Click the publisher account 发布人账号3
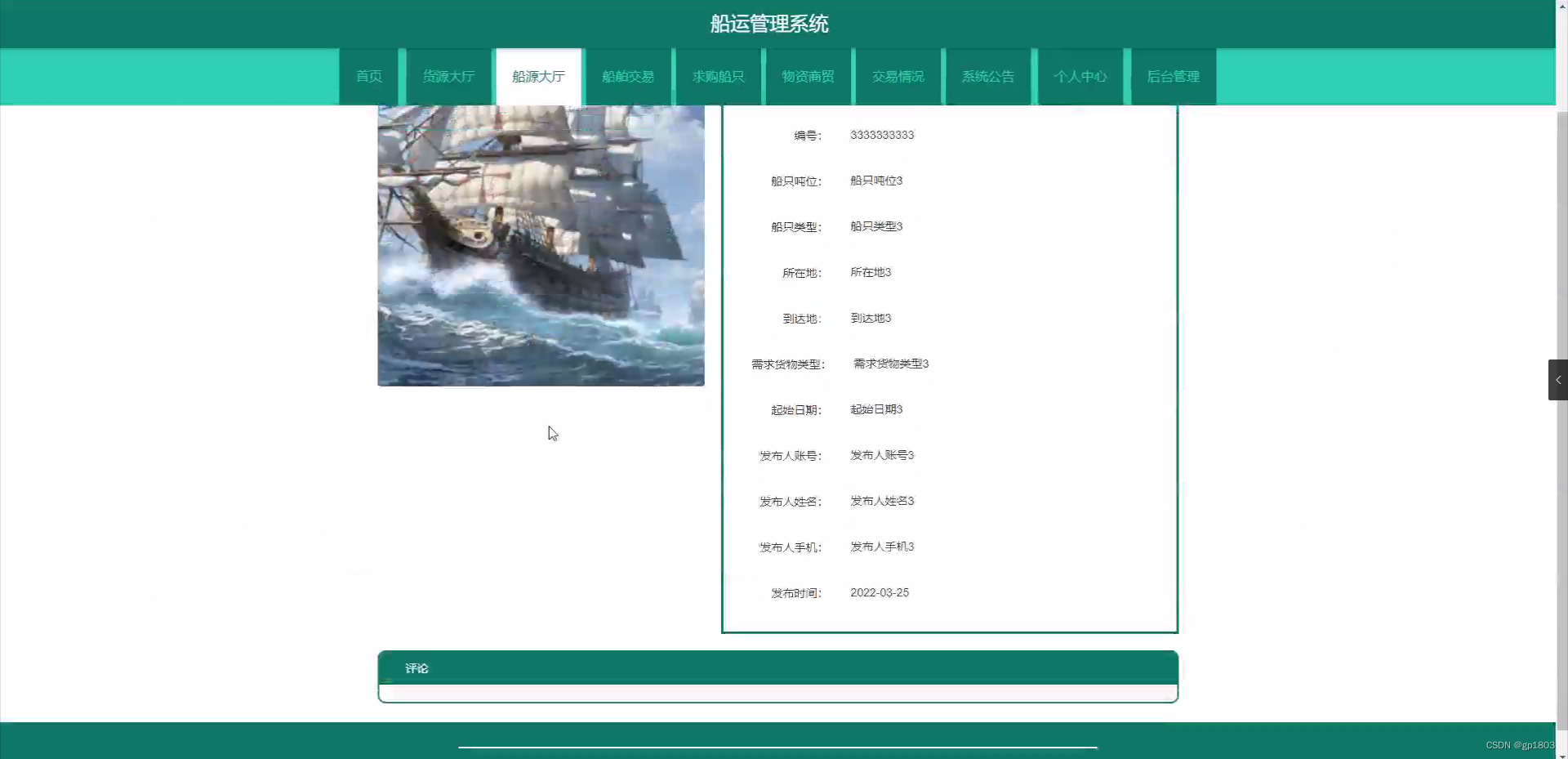 pyautogui.click(x=881, y=455)
